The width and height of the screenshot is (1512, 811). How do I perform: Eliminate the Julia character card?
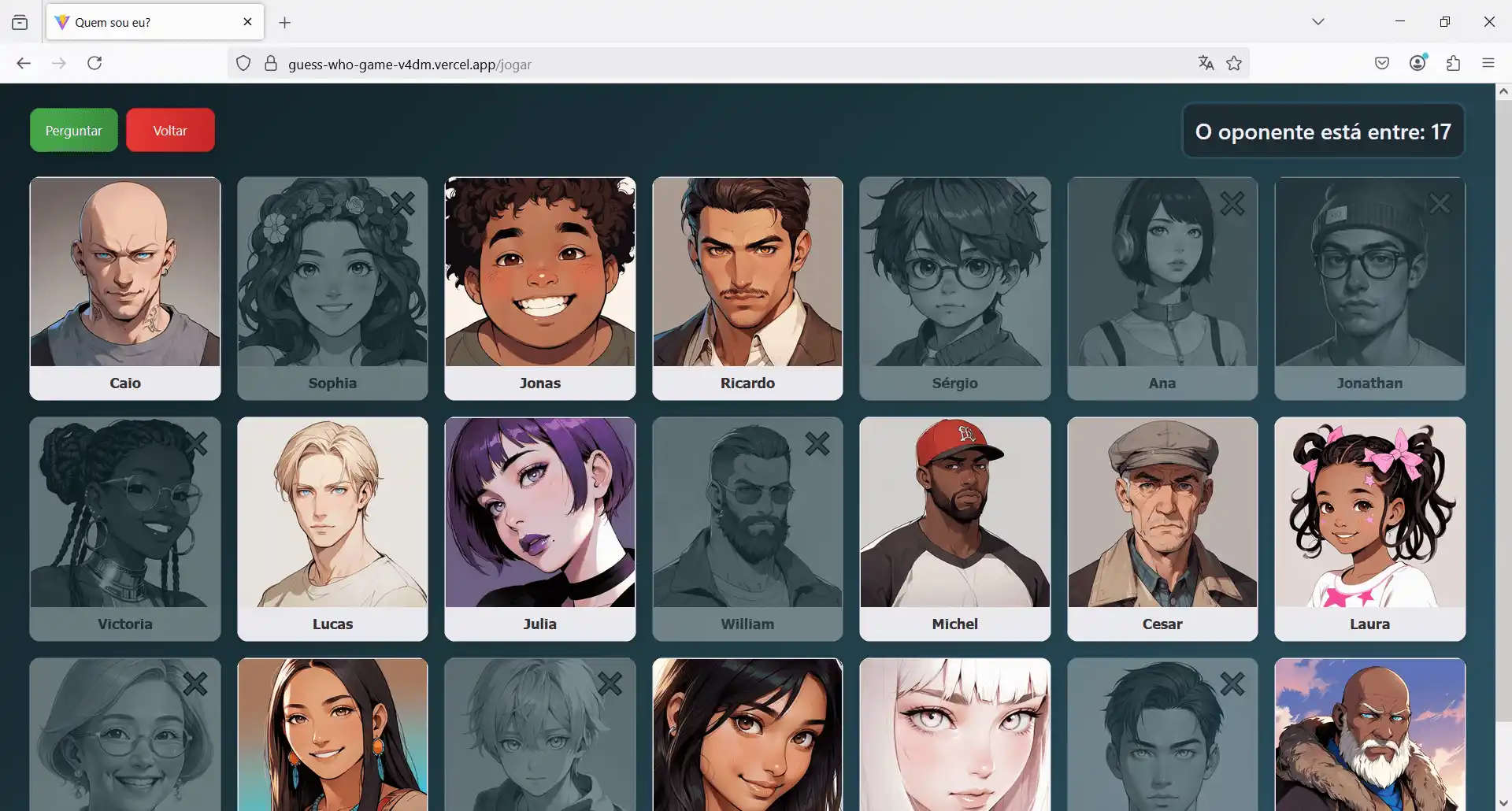tap(540, 529)
